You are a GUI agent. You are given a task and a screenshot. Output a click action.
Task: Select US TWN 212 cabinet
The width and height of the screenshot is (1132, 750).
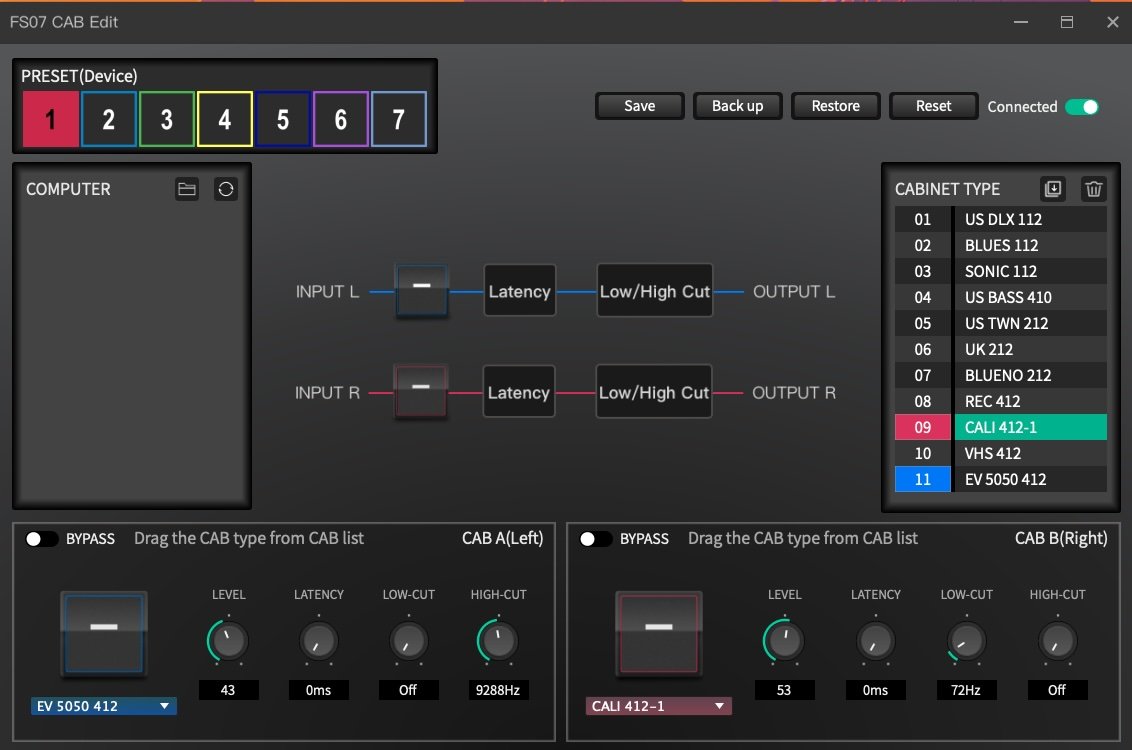coord(1001,323)
